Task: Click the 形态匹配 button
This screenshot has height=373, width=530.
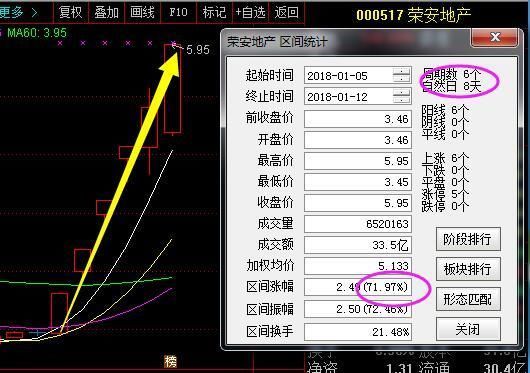Action: point(468,299)
